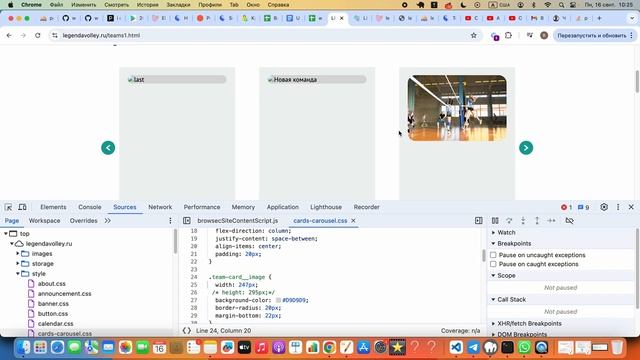Viewport: 640px width, 360px height.
Task: Open banner.css in the file tree
Action: pyautogui.click(x=53, y=304)
